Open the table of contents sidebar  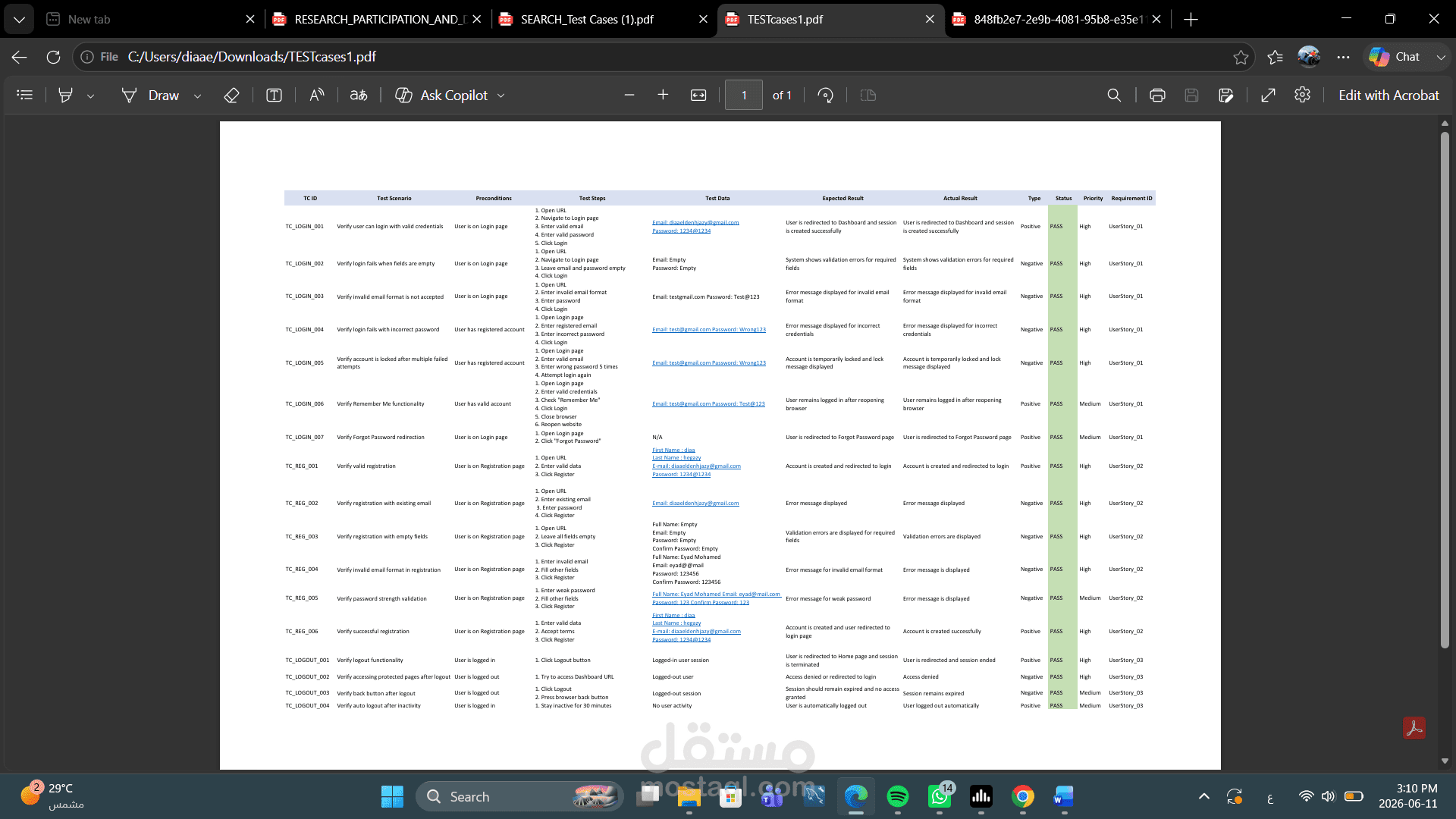pos(25,95)
